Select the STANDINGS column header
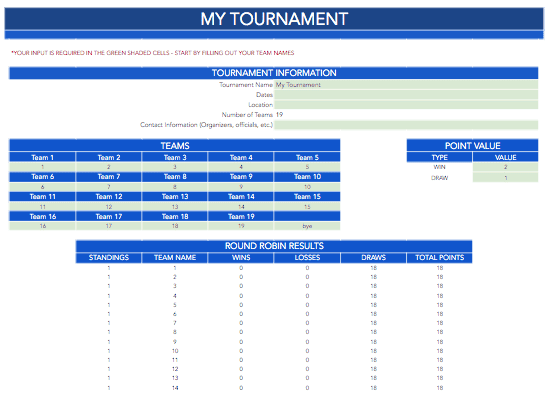The image size is (551, 400). (109, 258)
